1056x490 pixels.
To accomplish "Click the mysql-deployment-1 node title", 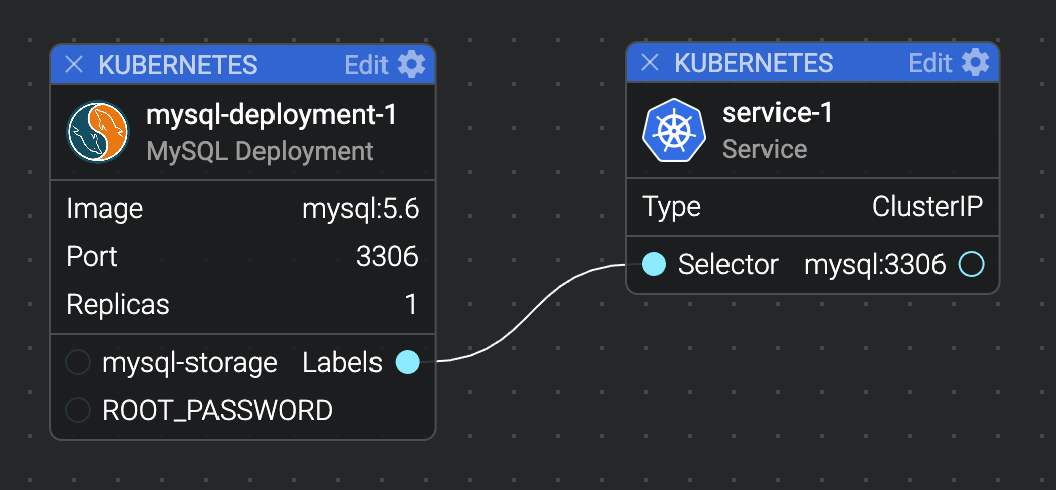I will point(272,116).
